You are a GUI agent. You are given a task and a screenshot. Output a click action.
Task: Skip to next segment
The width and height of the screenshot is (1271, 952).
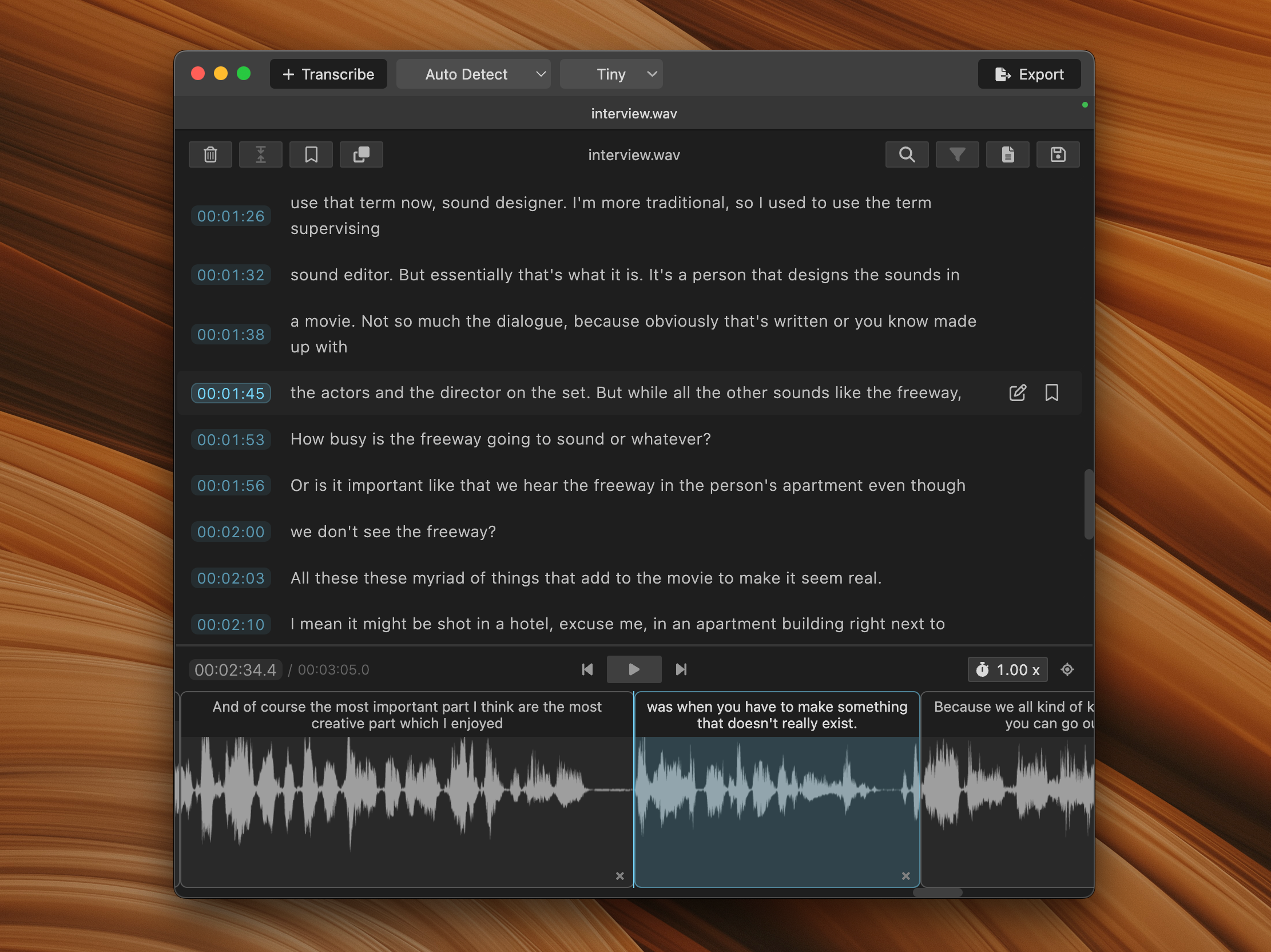click(681, 669)
